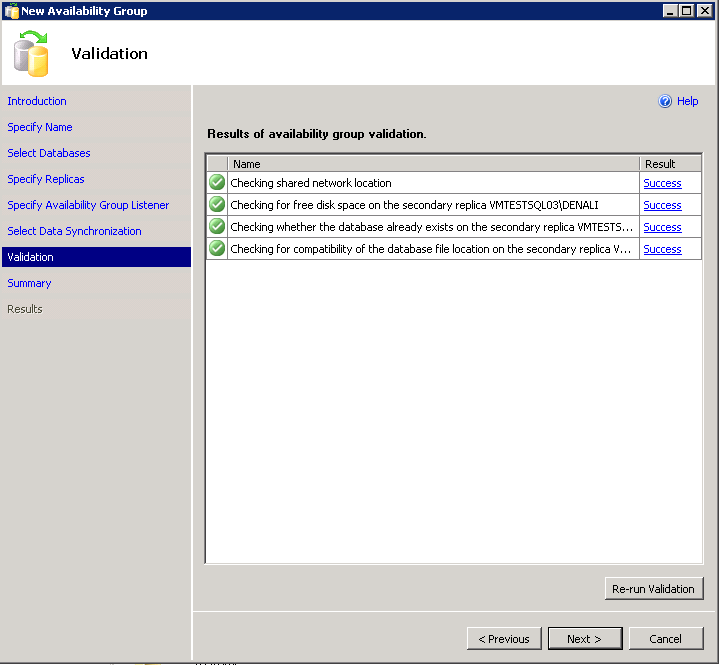Click the wizard database icon in header

point(33,54)
